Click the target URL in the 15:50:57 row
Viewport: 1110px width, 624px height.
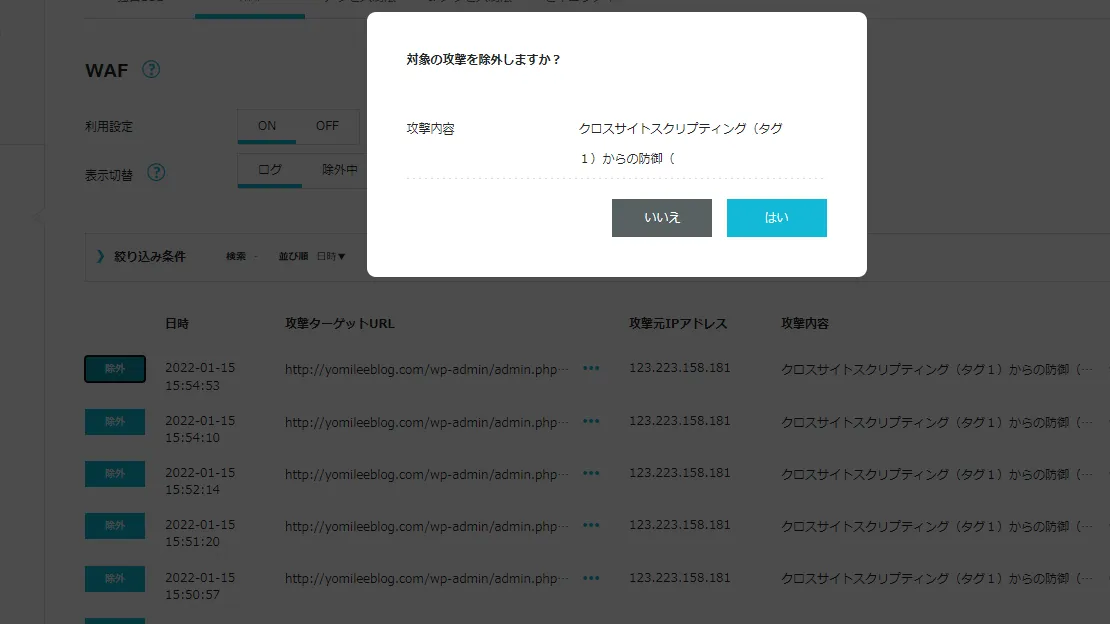point(426,579)
